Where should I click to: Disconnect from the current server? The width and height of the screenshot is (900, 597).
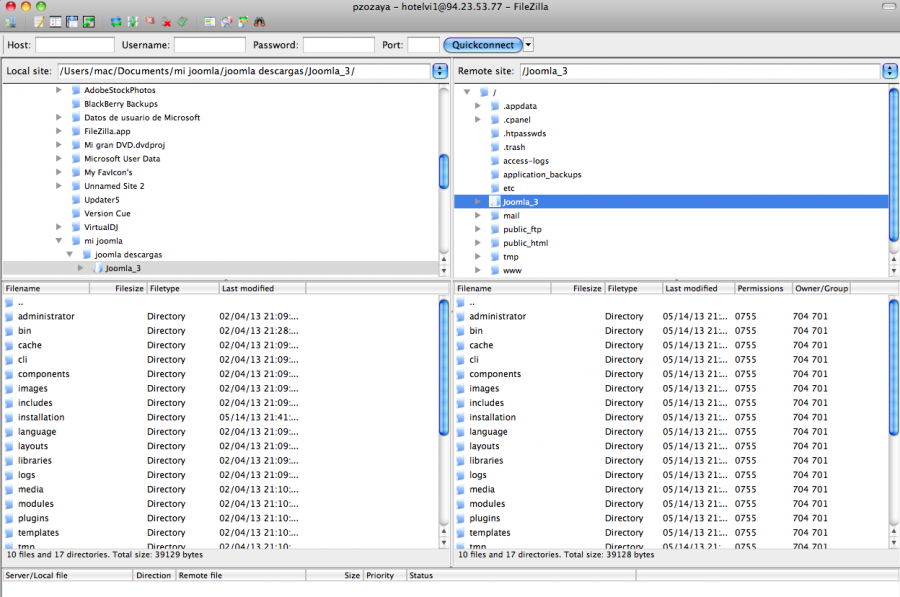(x=166, y=22)
